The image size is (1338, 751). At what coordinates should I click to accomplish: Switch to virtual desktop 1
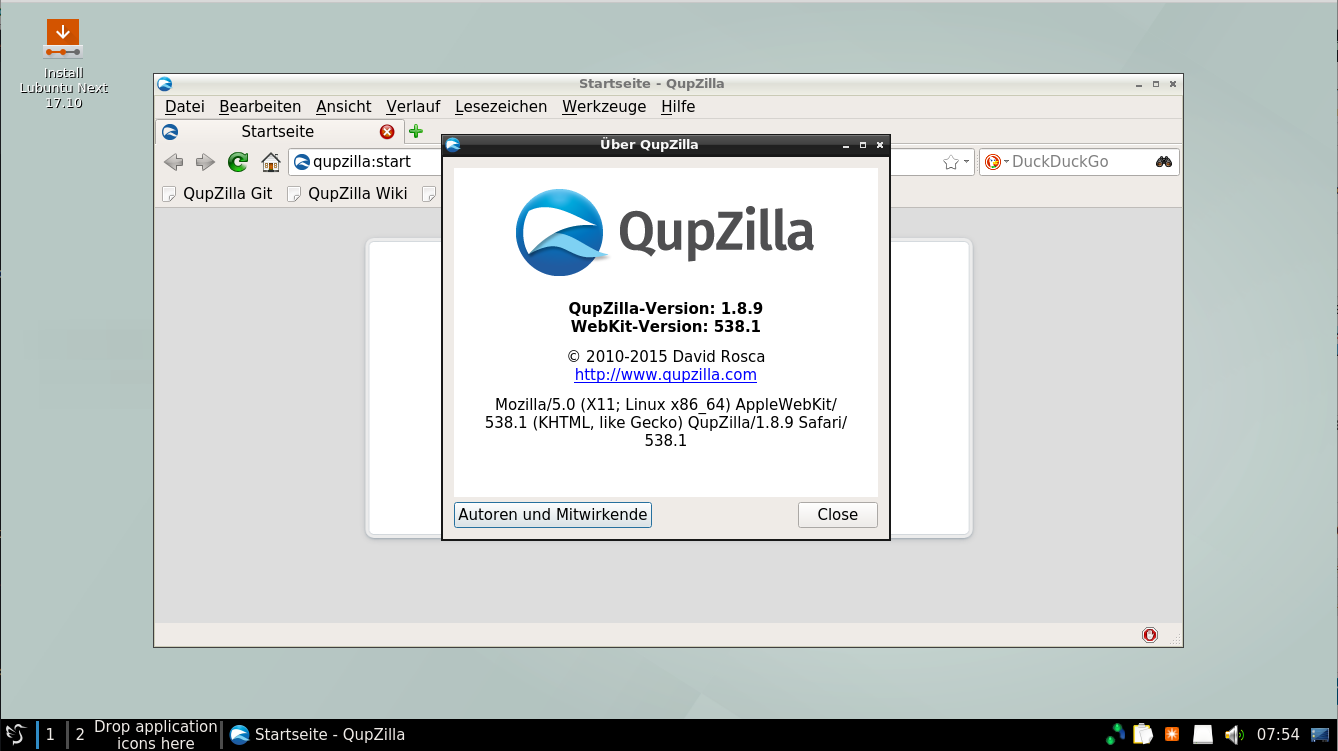[50, 735]
